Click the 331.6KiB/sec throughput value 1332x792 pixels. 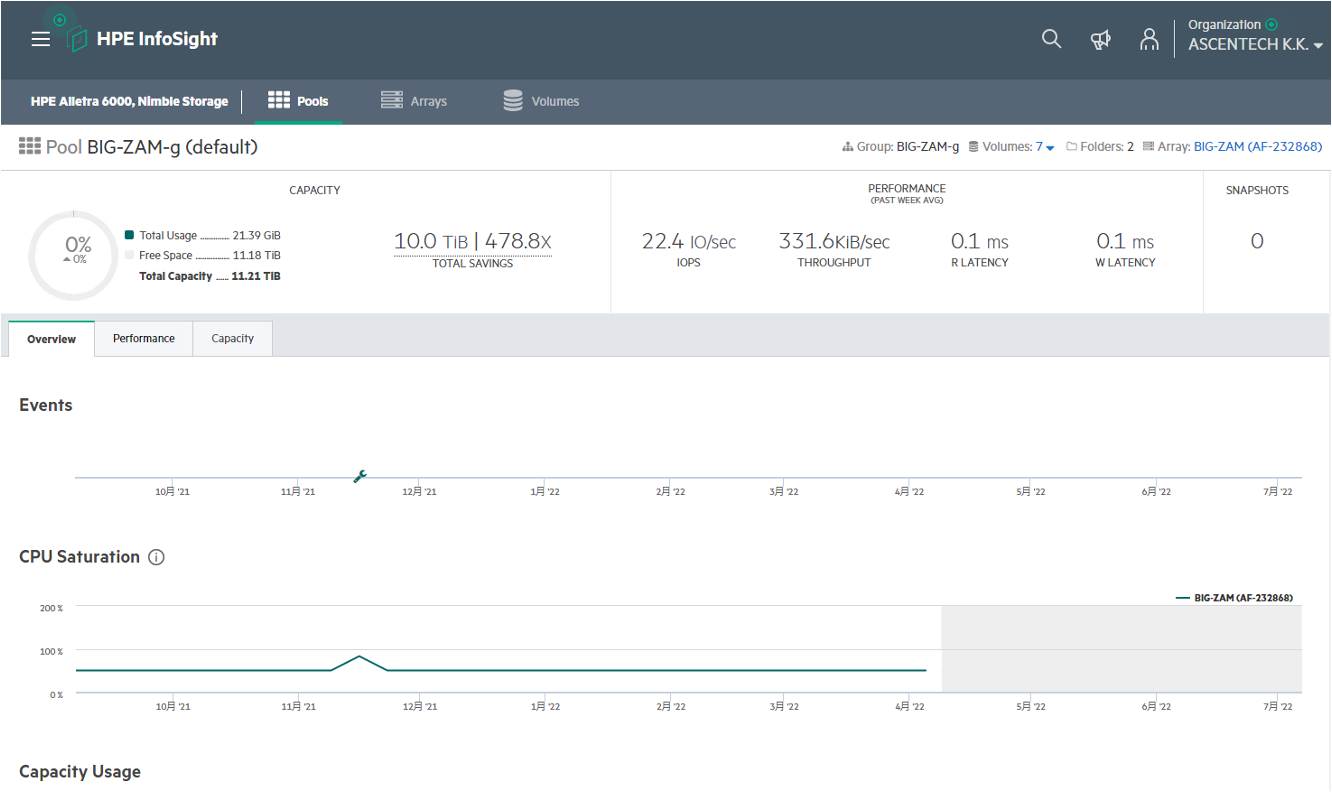[834, 241]
